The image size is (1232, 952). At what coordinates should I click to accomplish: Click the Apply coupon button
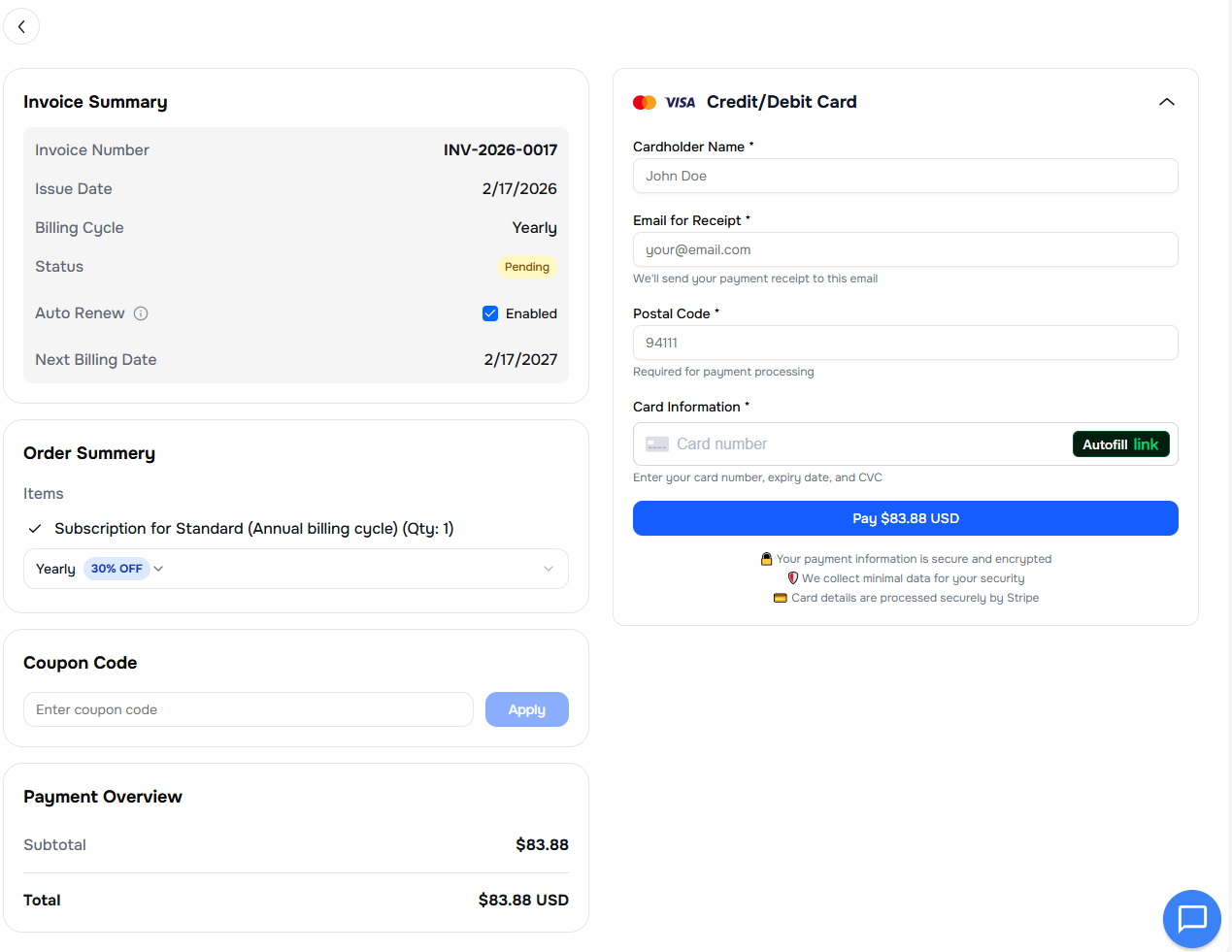tap(526, 709)
